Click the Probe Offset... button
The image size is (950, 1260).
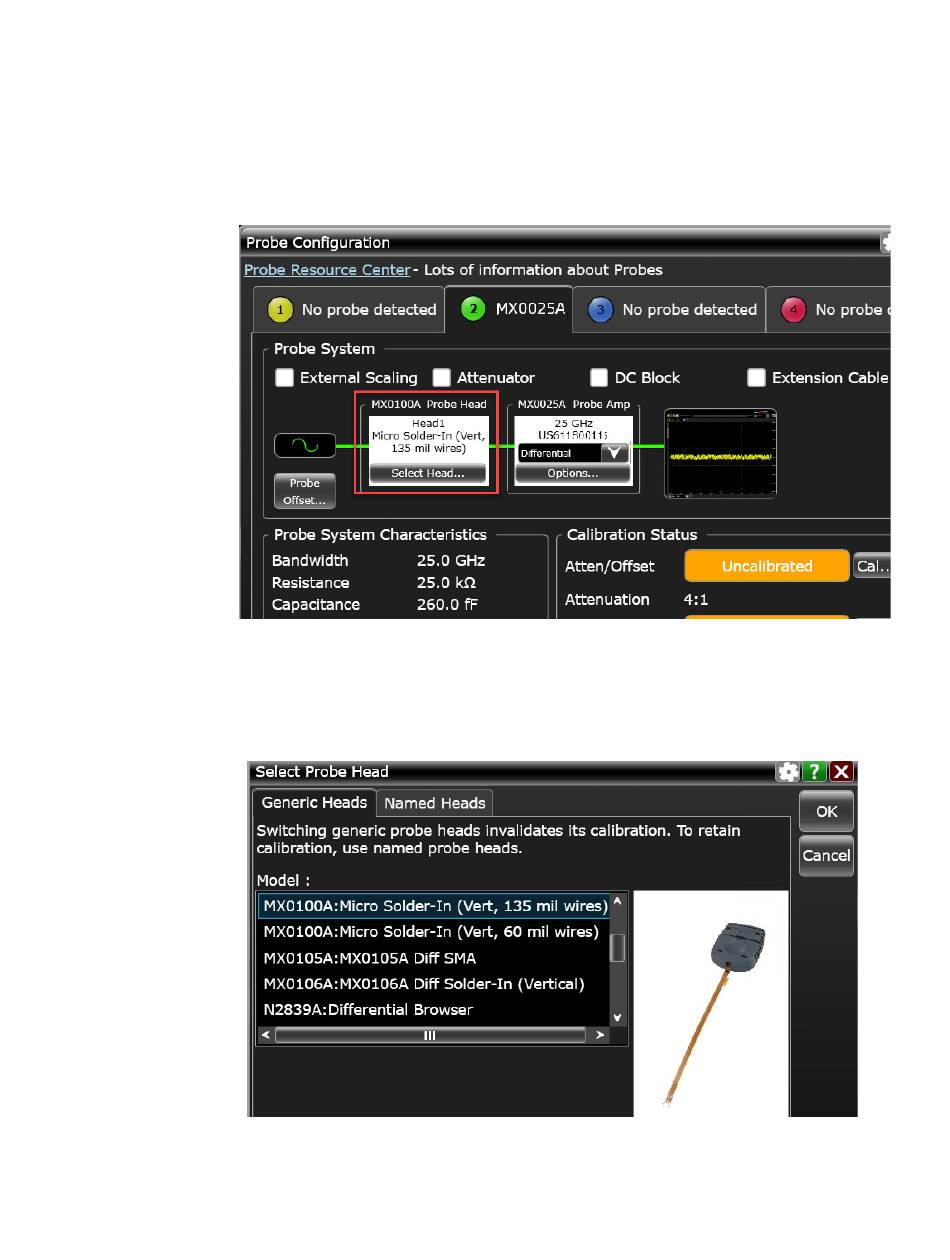(x=305, y=490)
